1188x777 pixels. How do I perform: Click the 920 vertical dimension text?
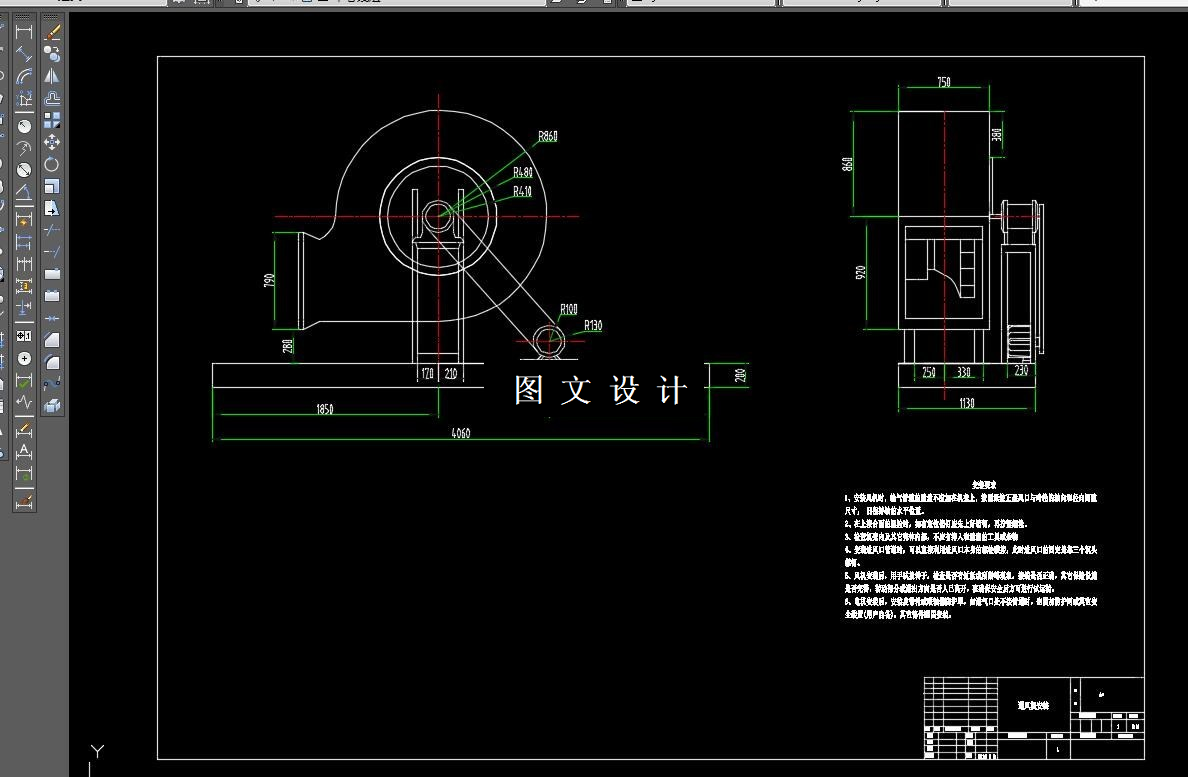860,272
